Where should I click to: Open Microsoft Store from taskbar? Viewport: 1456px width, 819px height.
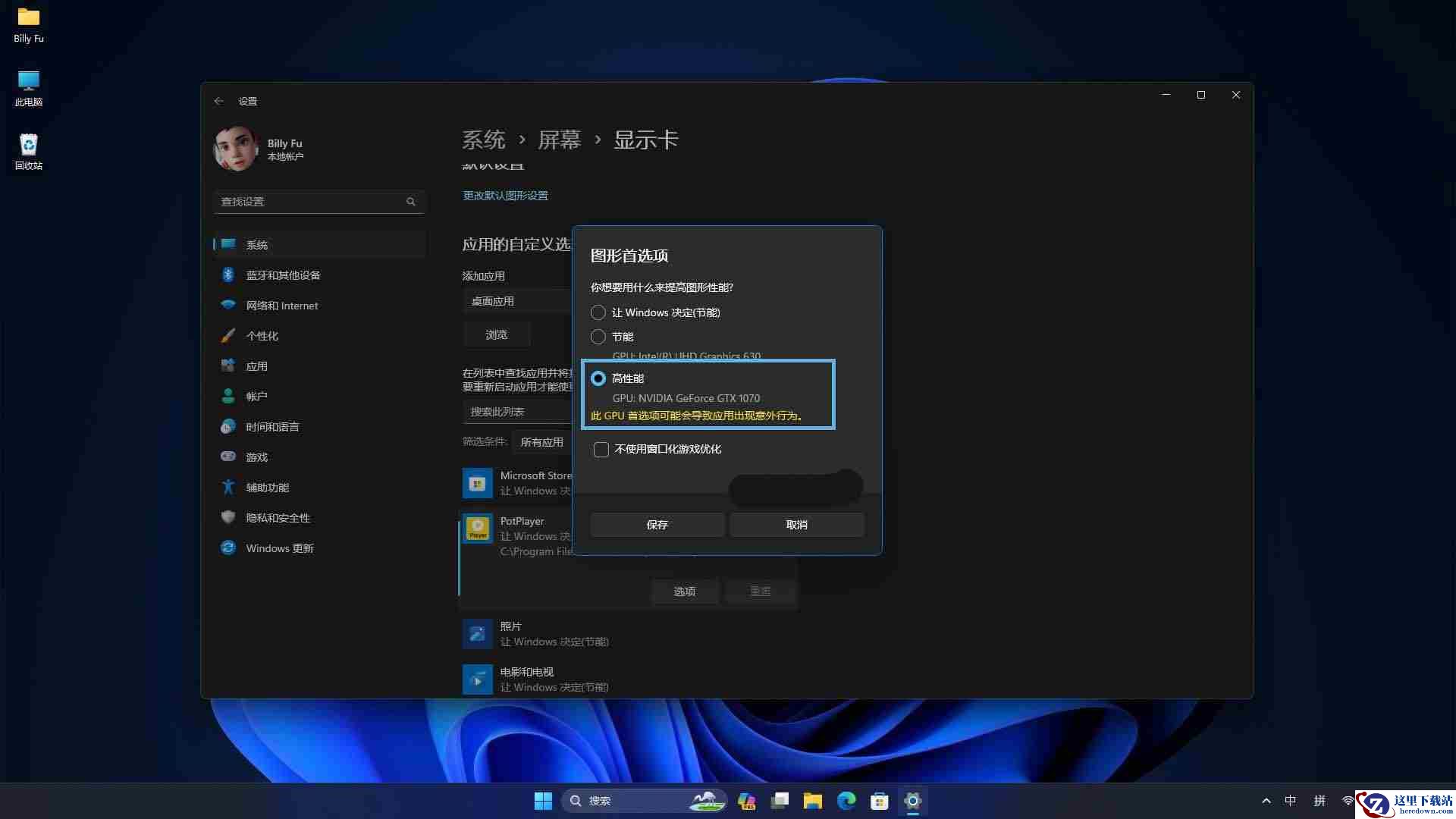point(880,801)
